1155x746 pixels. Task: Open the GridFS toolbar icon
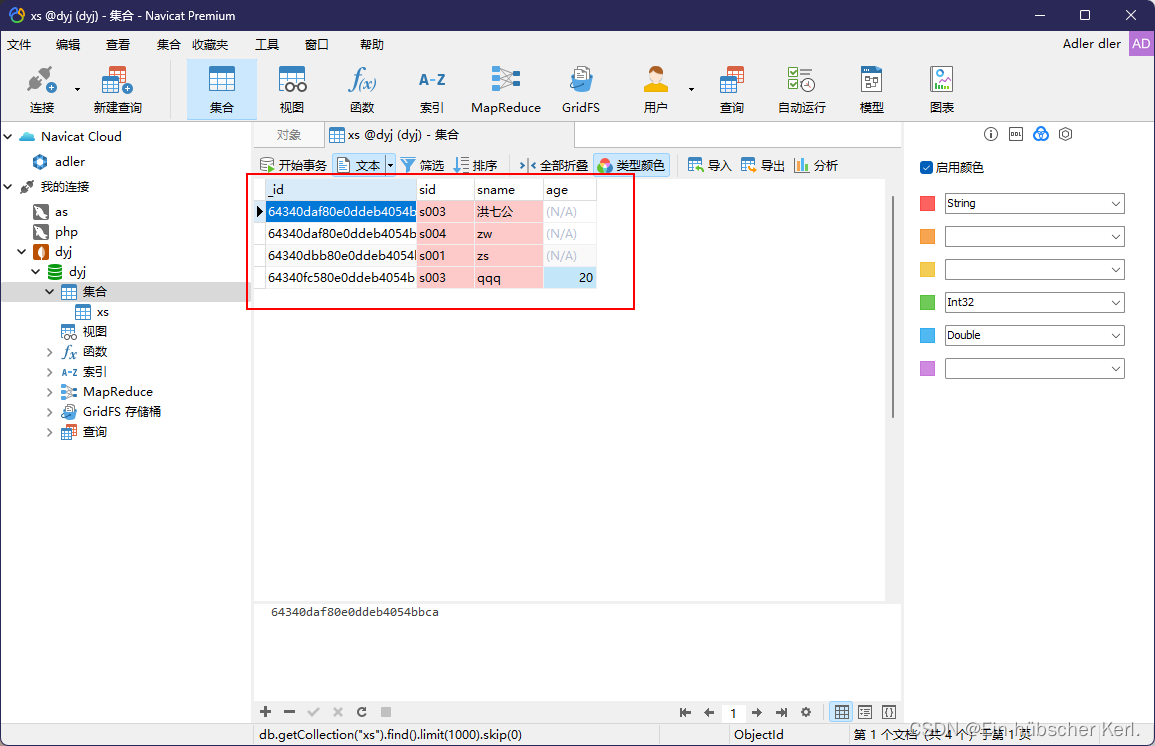581,90
